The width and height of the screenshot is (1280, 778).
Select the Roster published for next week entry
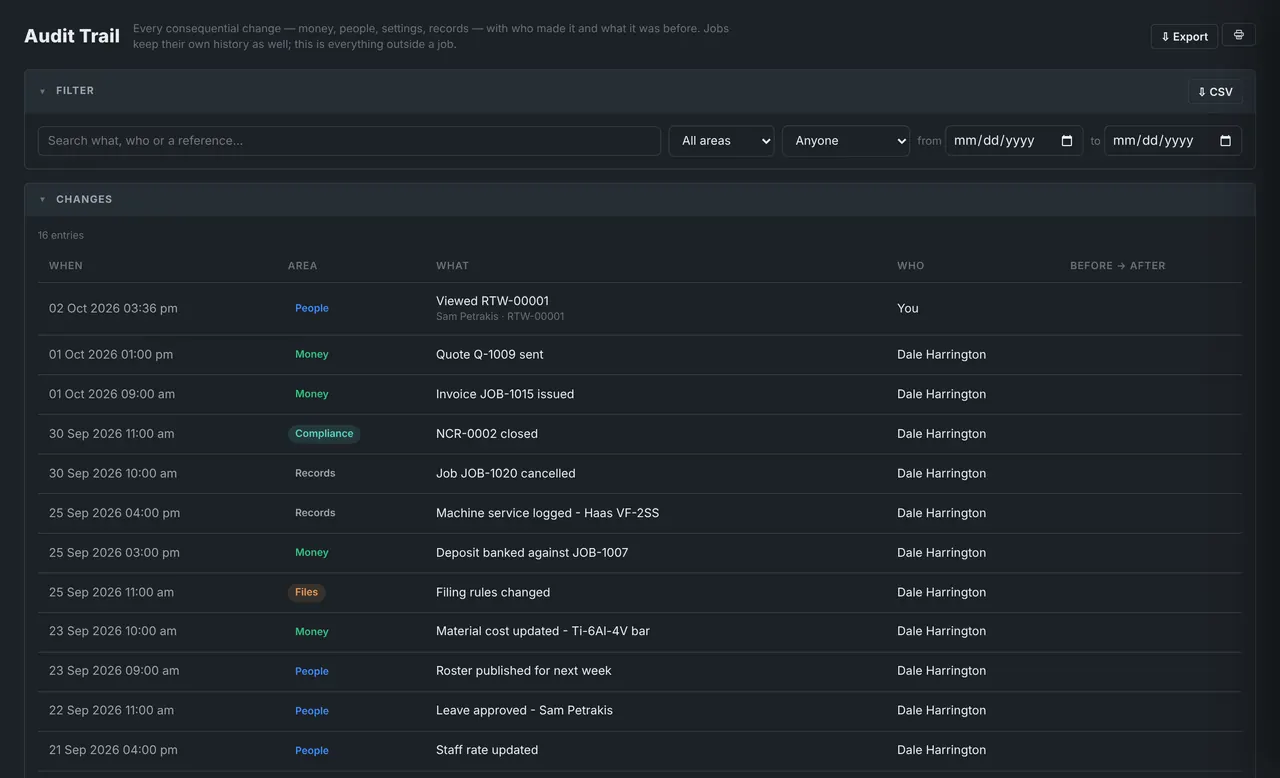[640, 671]
